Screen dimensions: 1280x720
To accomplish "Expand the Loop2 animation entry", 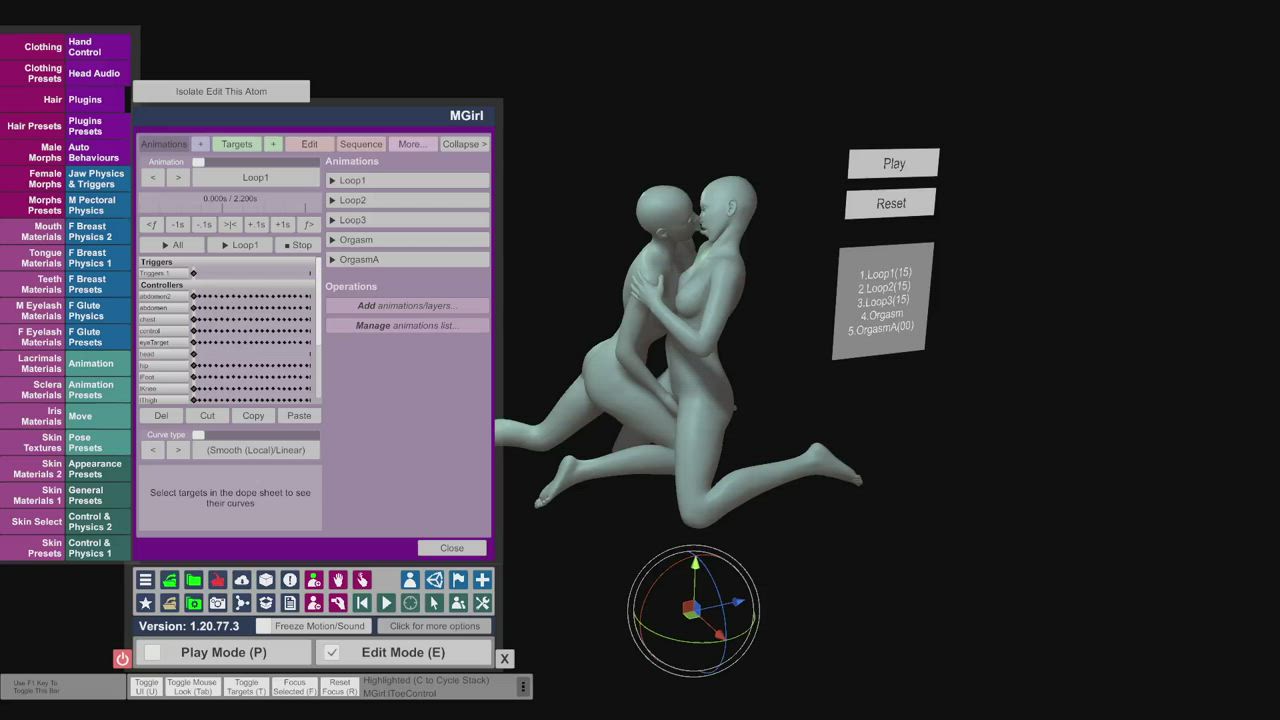I will coord(407,200).
